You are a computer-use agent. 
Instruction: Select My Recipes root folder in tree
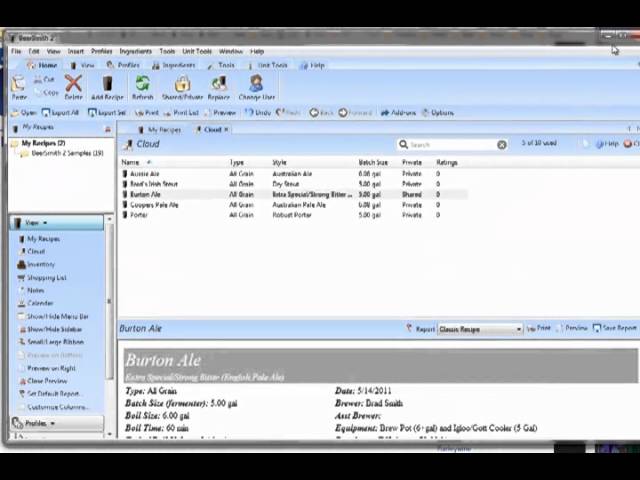point(39,143)
